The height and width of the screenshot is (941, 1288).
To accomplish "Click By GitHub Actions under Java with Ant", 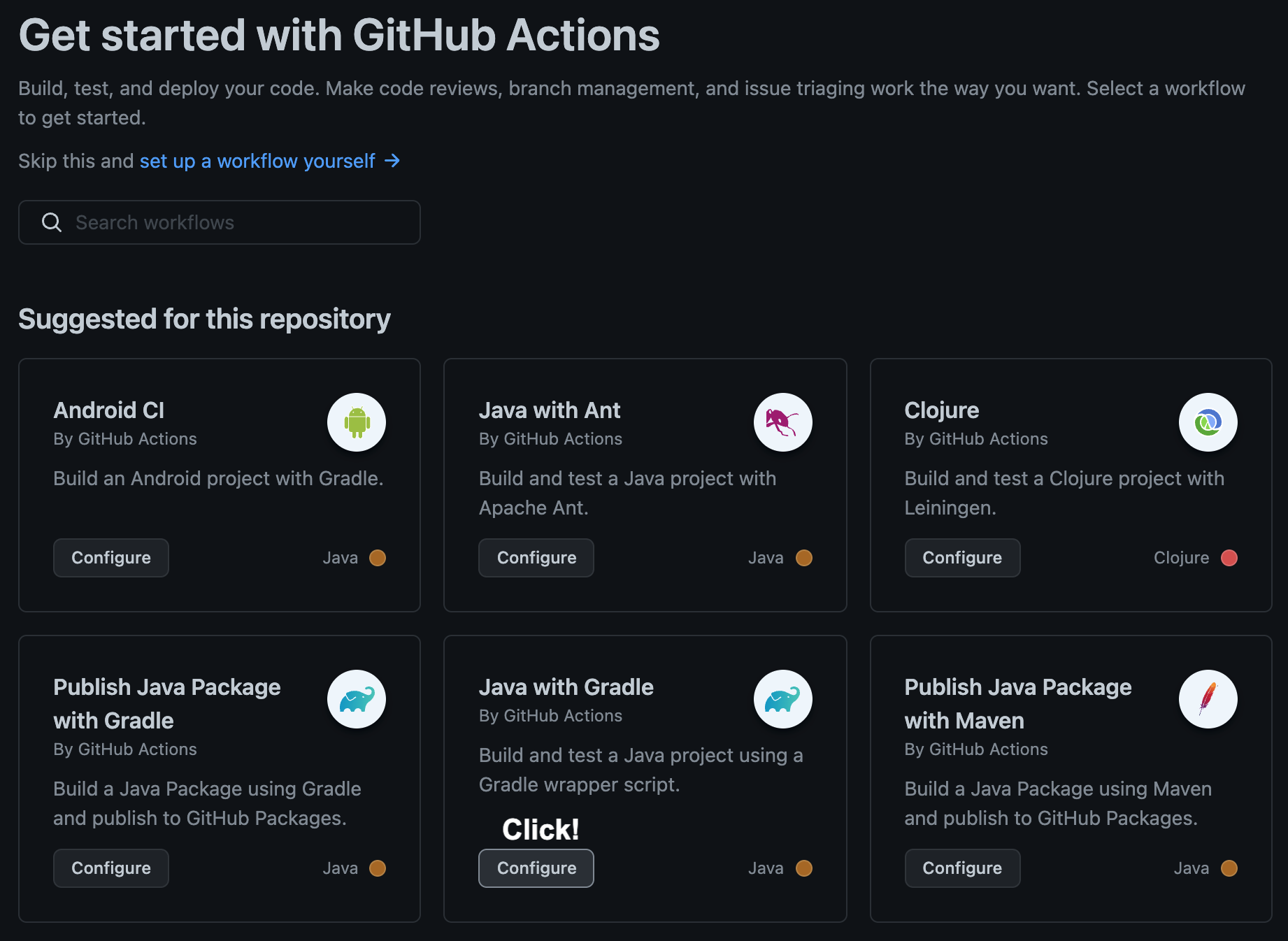I will 550,439.
